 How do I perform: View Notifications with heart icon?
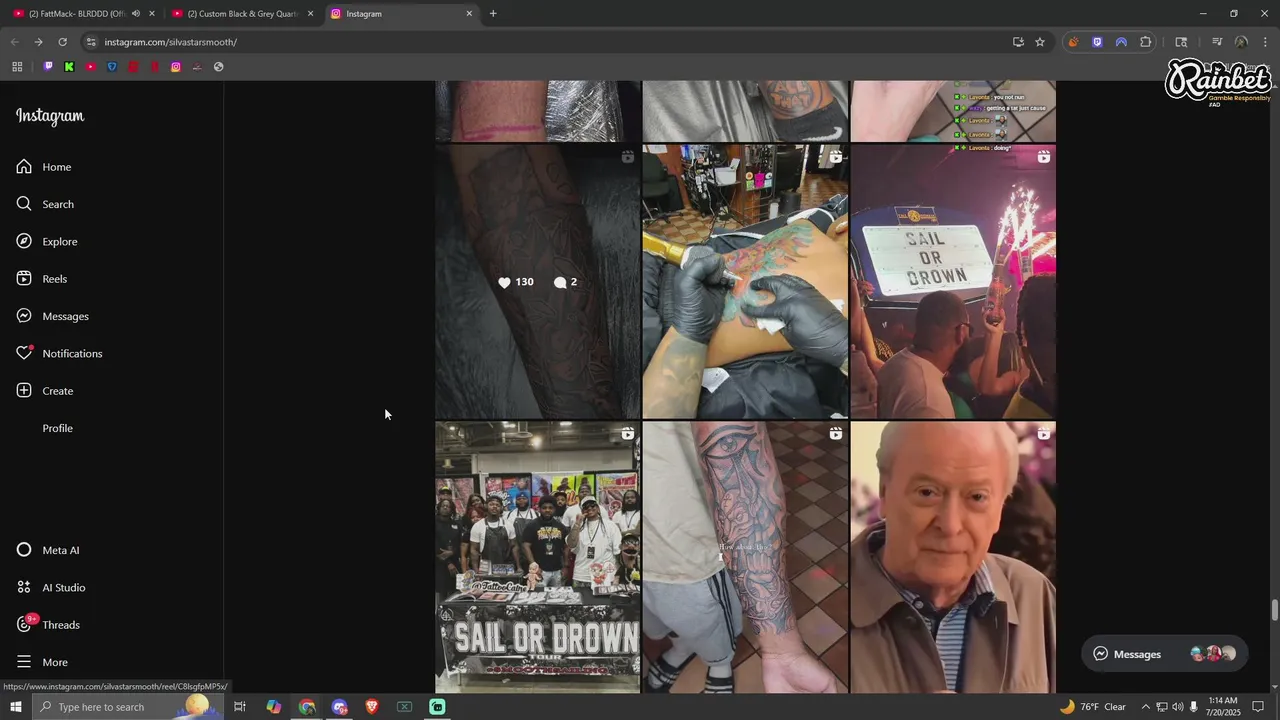click(59, 353)
